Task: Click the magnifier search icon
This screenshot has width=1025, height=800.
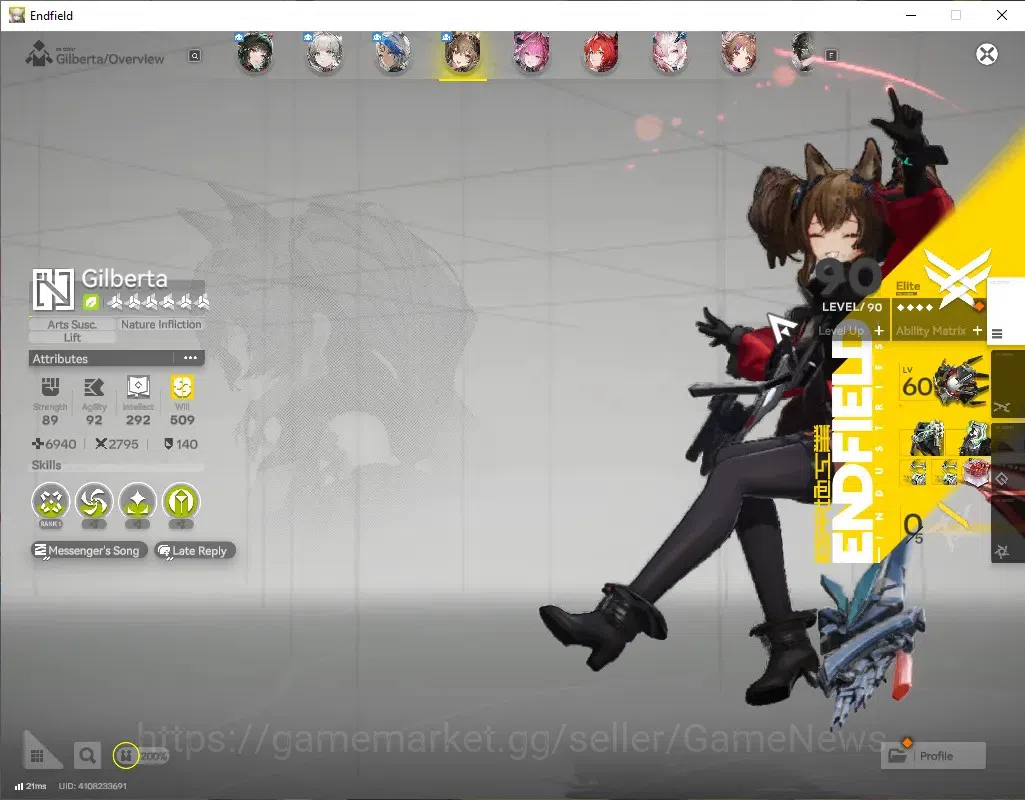Action: point(87,756)
